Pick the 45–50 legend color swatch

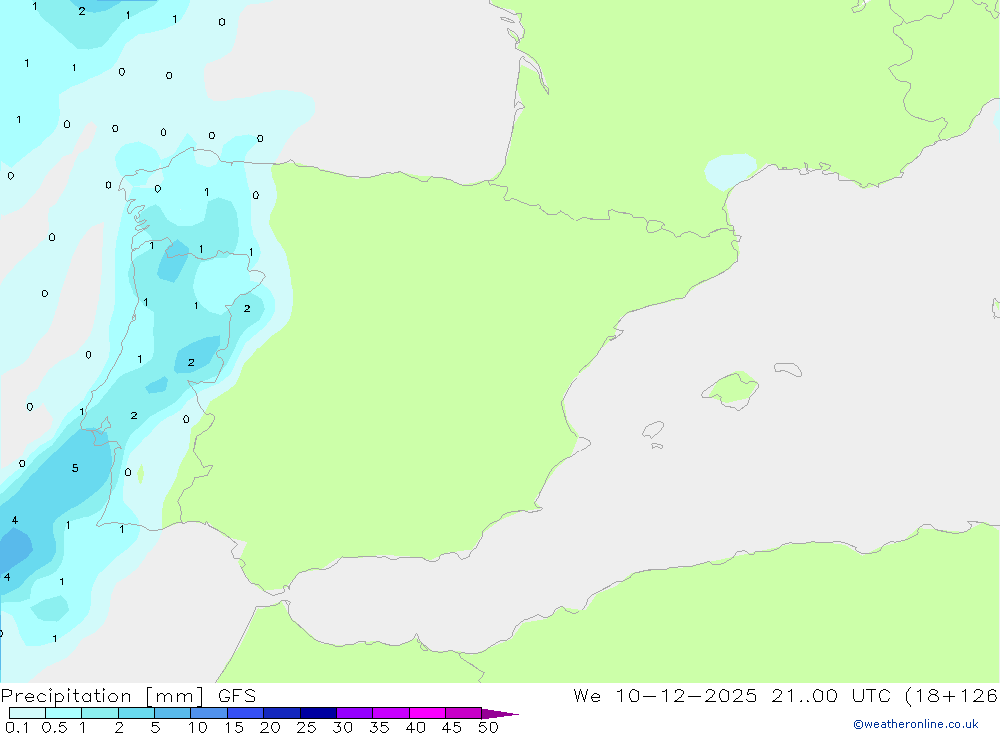pos(464,713)
